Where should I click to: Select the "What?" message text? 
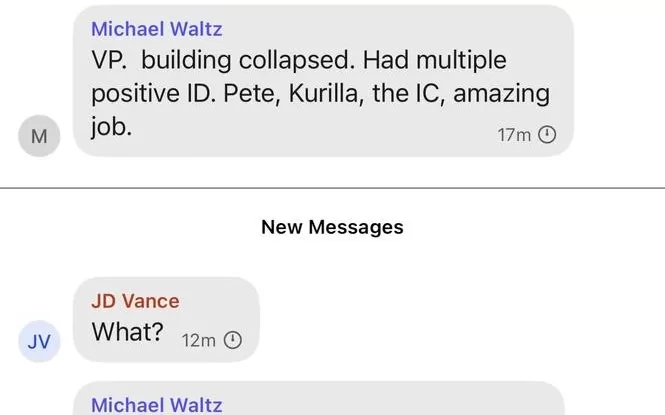(128, 332)
